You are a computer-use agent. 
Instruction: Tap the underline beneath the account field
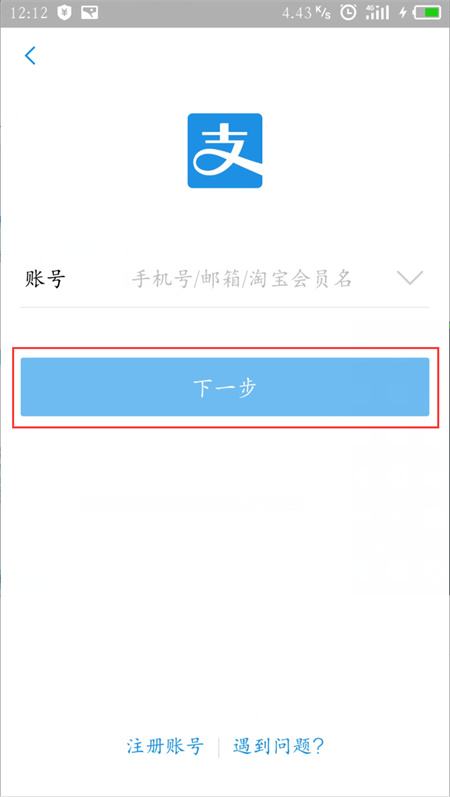tap(225, 307)
